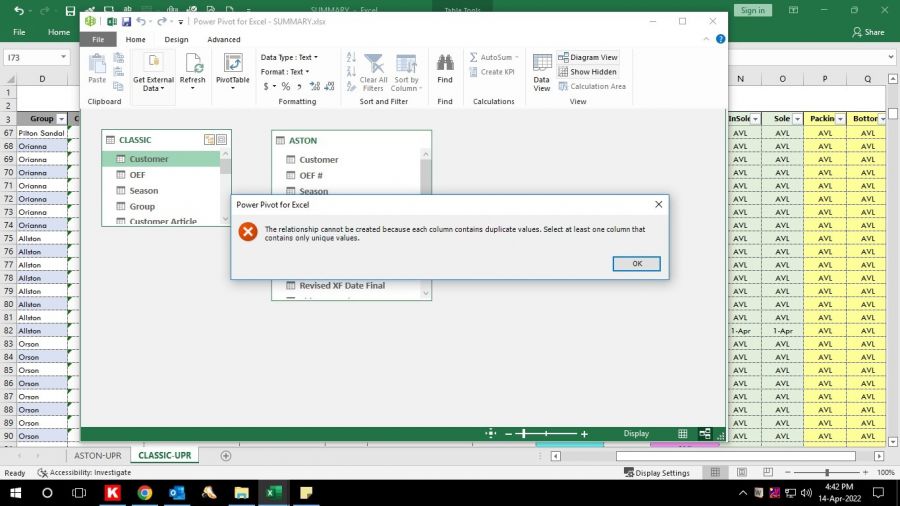Click Sort Z to A icon
The image size is (900, 506).
[x=351, y=71]
